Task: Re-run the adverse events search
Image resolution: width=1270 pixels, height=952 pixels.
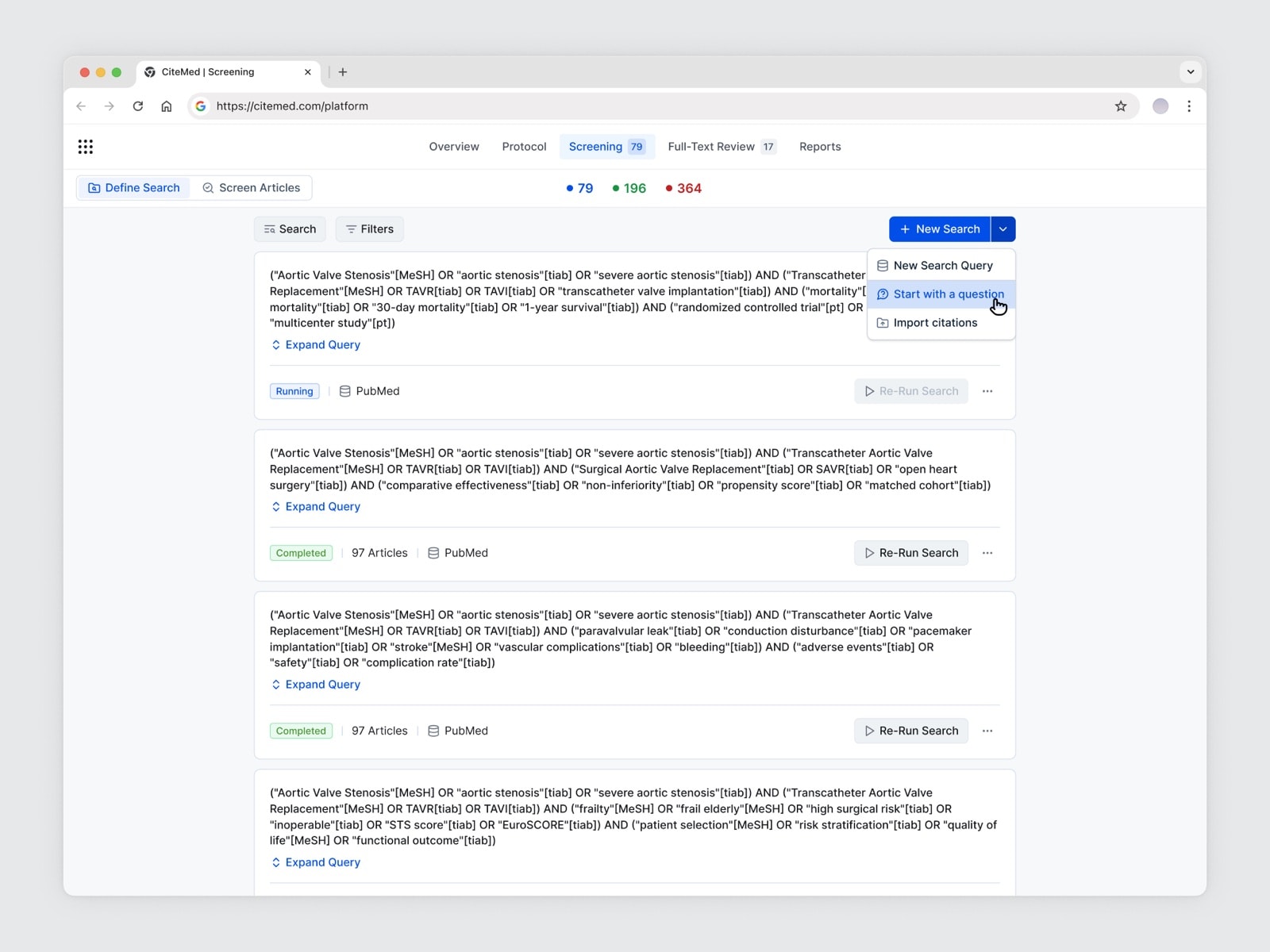Action: point(911,731)
